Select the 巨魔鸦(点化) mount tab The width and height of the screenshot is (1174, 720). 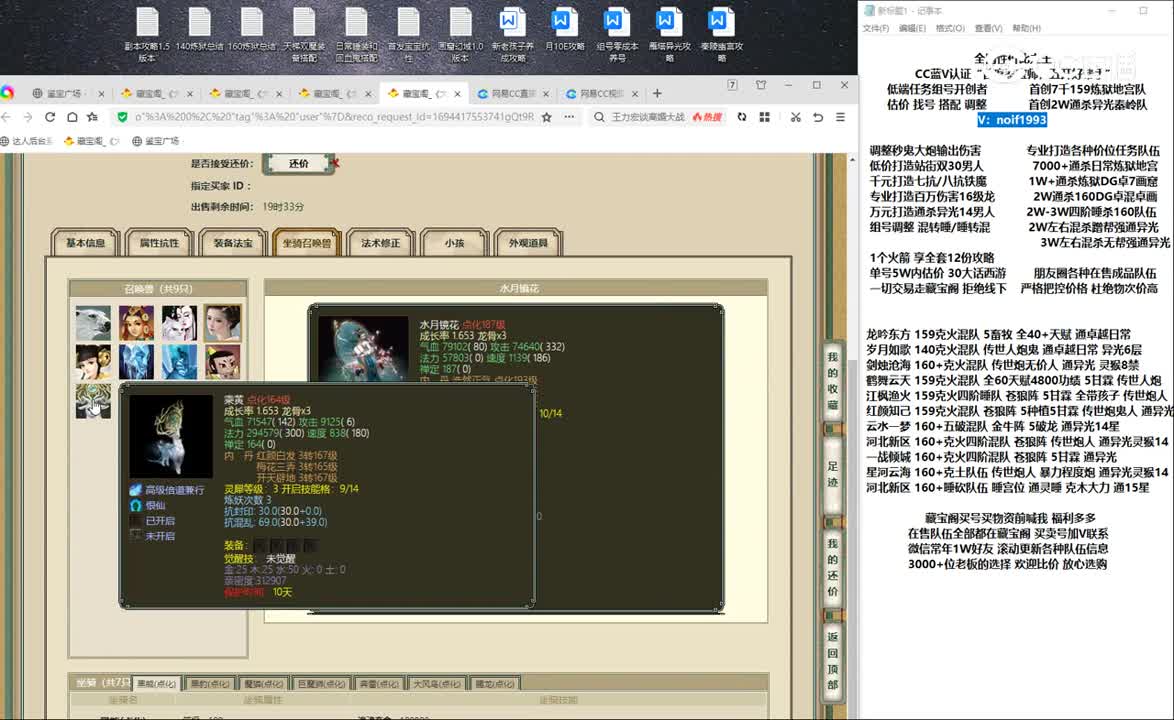point(321,683)
